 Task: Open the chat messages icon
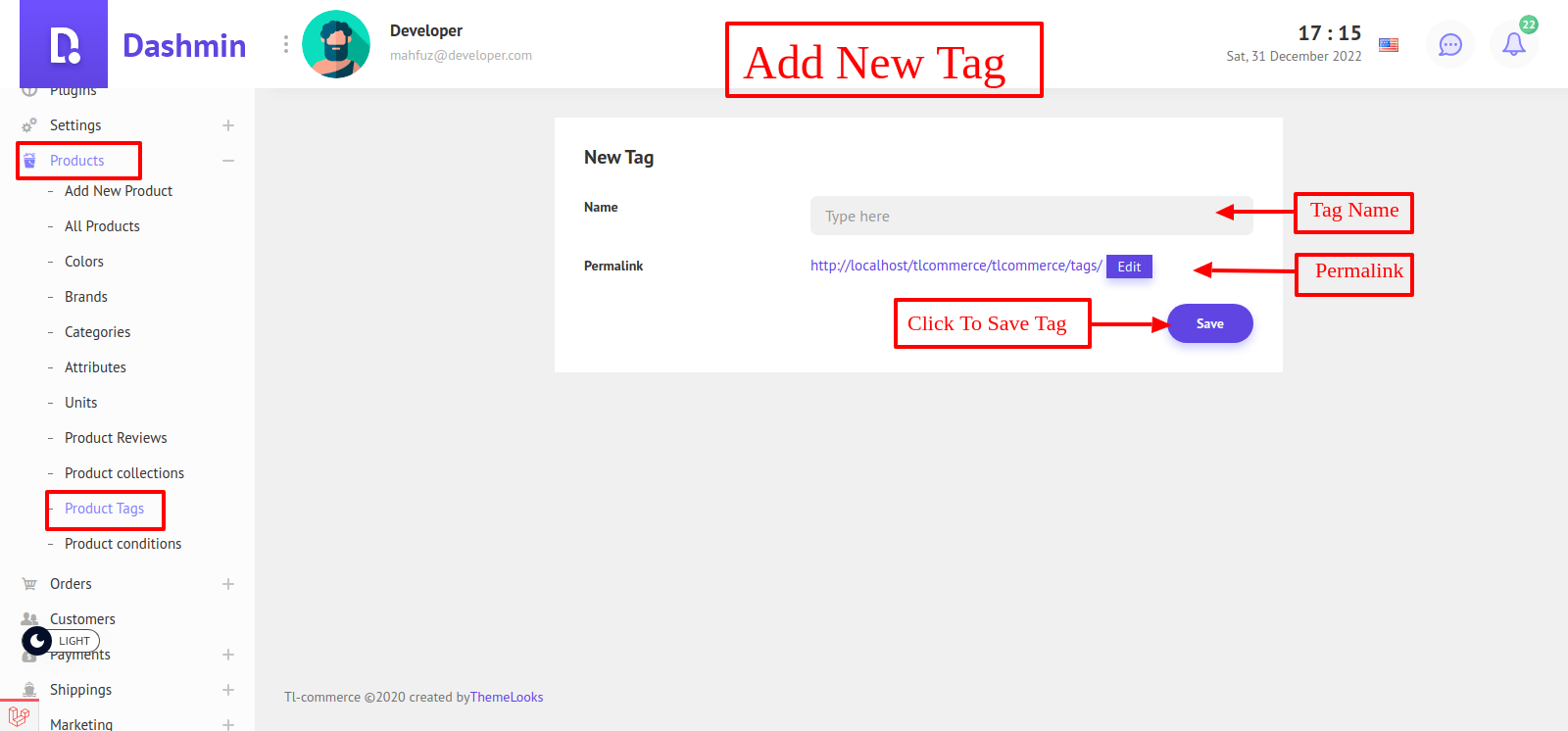(1449, 44)
